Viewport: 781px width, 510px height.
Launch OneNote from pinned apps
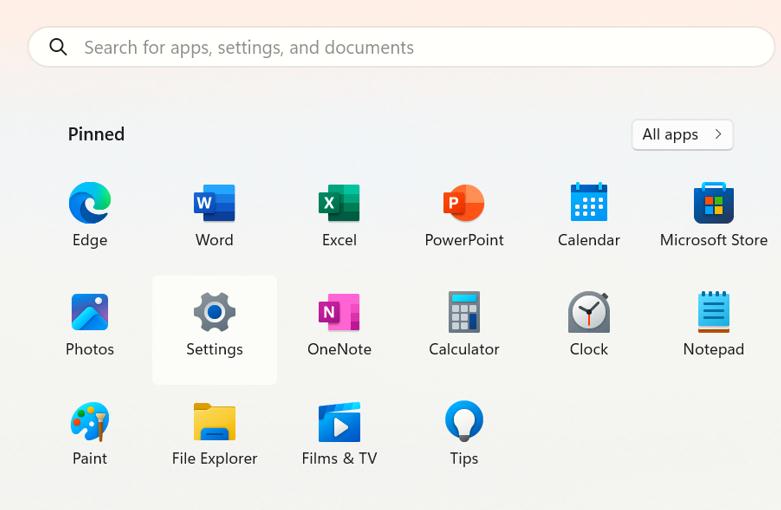(339, 313)
